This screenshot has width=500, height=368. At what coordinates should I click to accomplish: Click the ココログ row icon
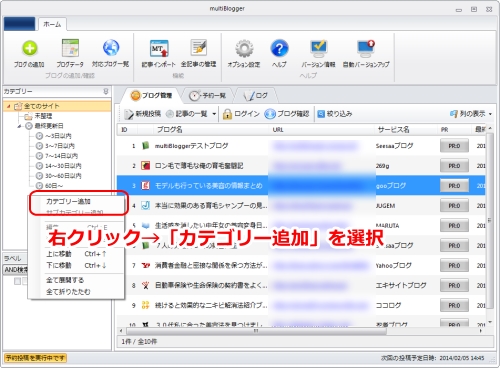[x=145, y=305]
